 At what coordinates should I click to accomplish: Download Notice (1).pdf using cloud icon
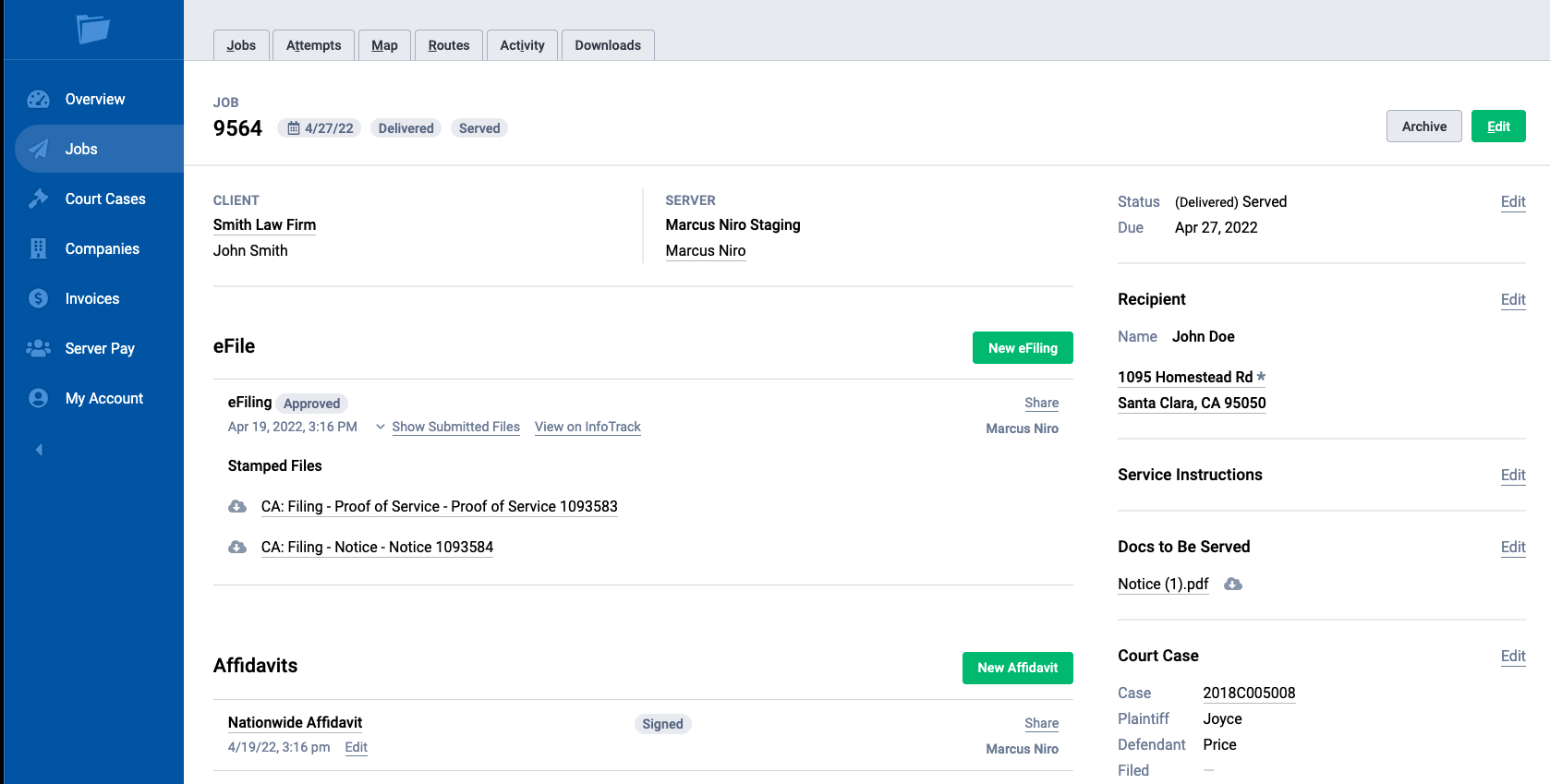coord(1232,585)
